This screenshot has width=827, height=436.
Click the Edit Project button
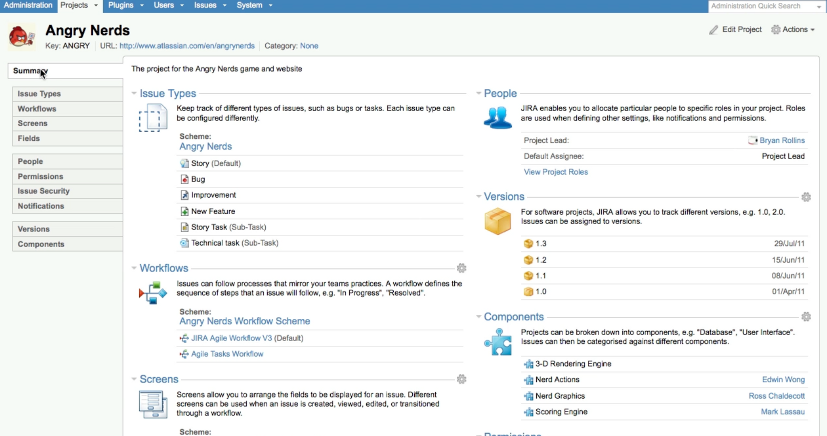[x=735, y=30]
